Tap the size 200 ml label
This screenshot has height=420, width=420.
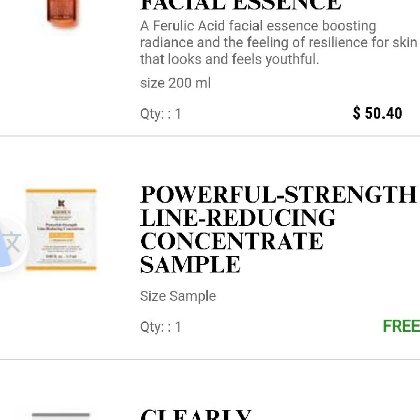coord(175,83)
